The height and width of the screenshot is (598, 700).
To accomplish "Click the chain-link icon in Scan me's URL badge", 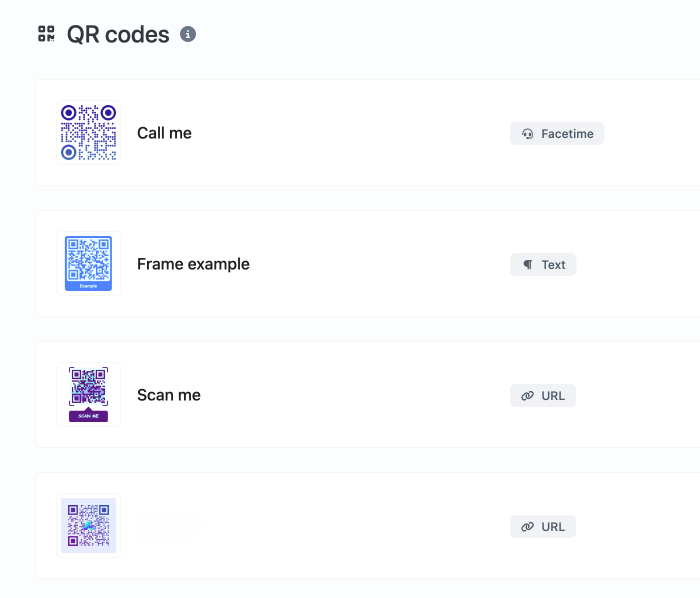I will tap(528, 396).
